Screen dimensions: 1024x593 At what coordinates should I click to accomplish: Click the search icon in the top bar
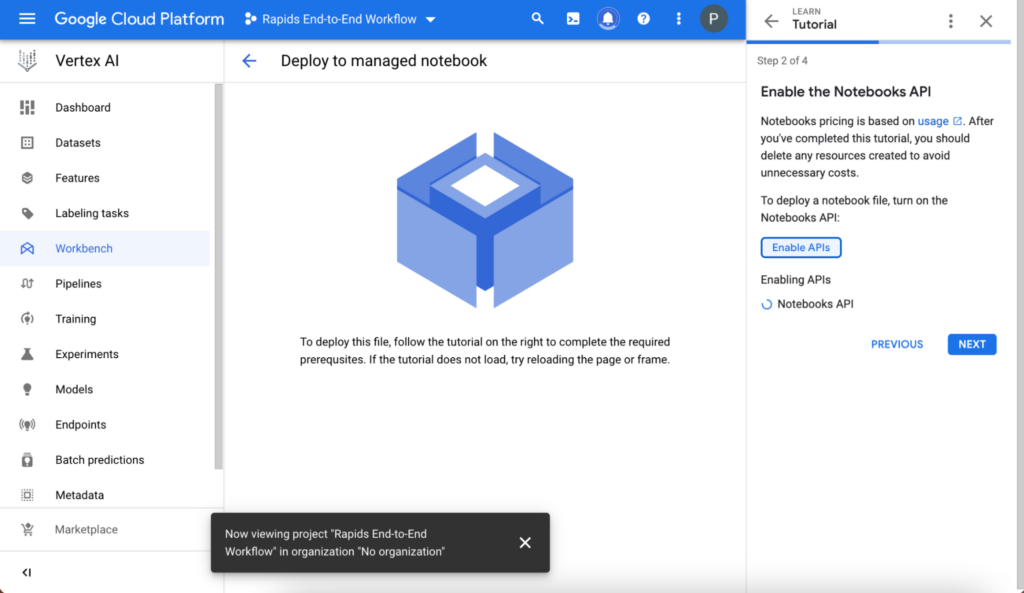click(537, 18)
